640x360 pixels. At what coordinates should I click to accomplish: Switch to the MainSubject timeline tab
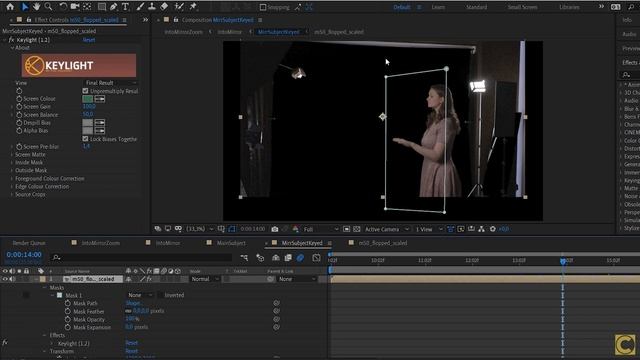(x=231, y=243)
